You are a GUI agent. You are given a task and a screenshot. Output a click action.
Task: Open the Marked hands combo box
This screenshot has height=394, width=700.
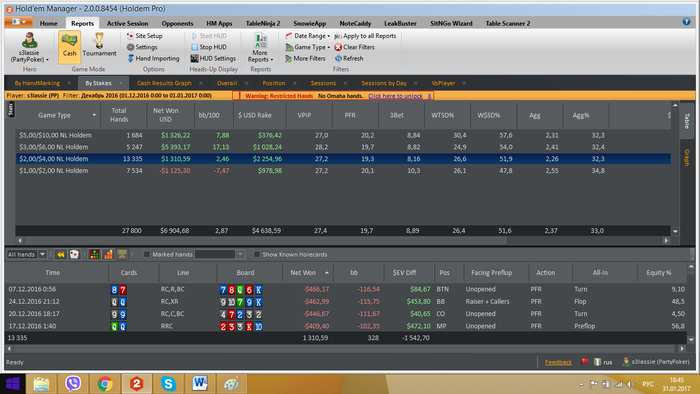pos(220,254)
